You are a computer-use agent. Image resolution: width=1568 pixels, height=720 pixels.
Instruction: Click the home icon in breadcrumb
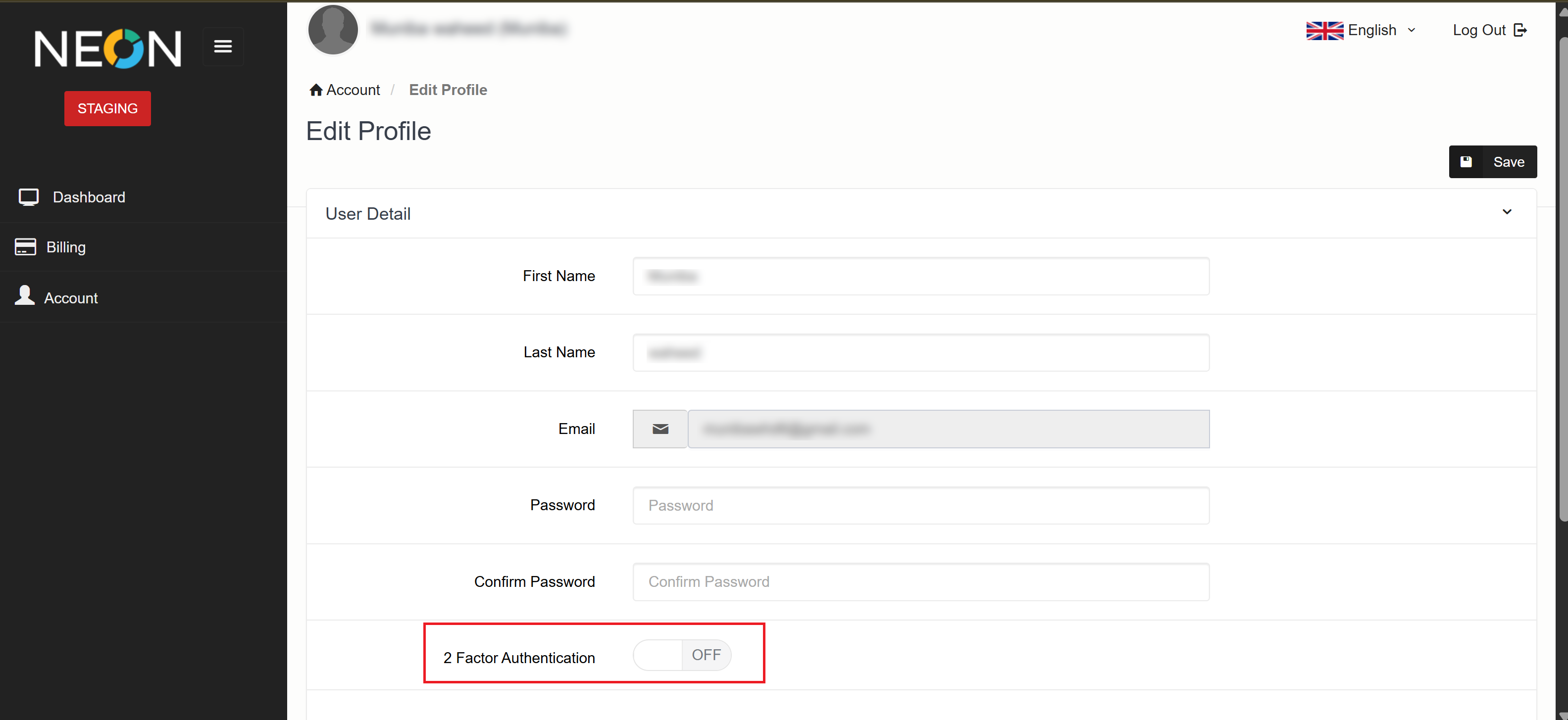tap(315, 90)
